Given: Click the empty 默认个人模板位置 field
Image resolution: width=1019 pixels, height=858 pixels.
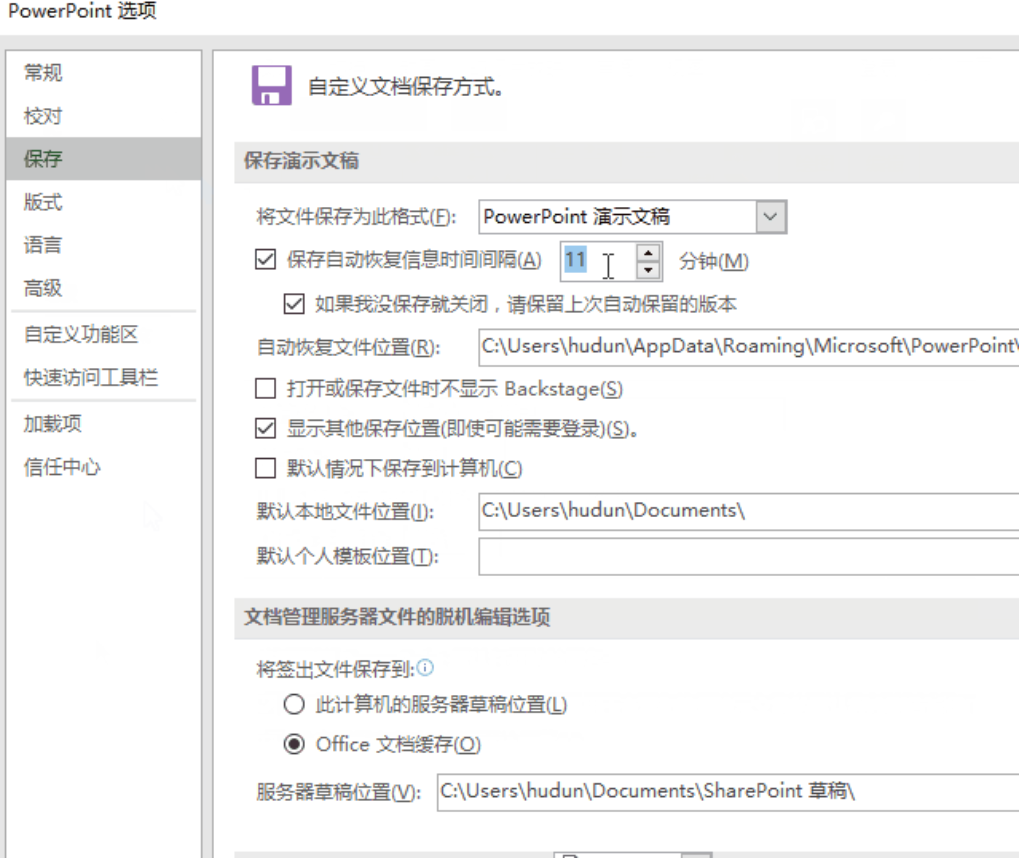Looking at the screenshot, I should point(749,556).
